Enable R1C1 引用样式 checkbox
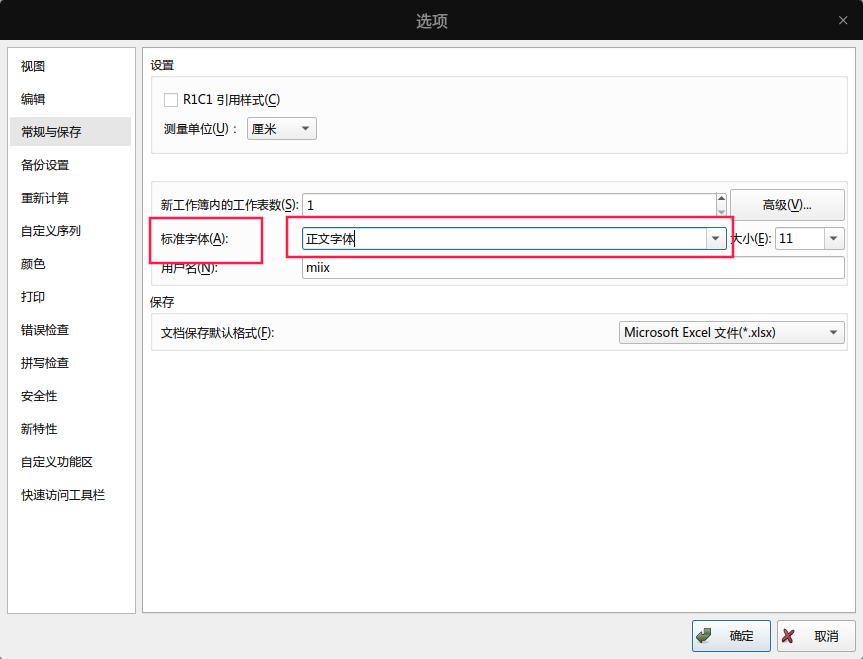 pyautogui.click(x=171, y=100)
